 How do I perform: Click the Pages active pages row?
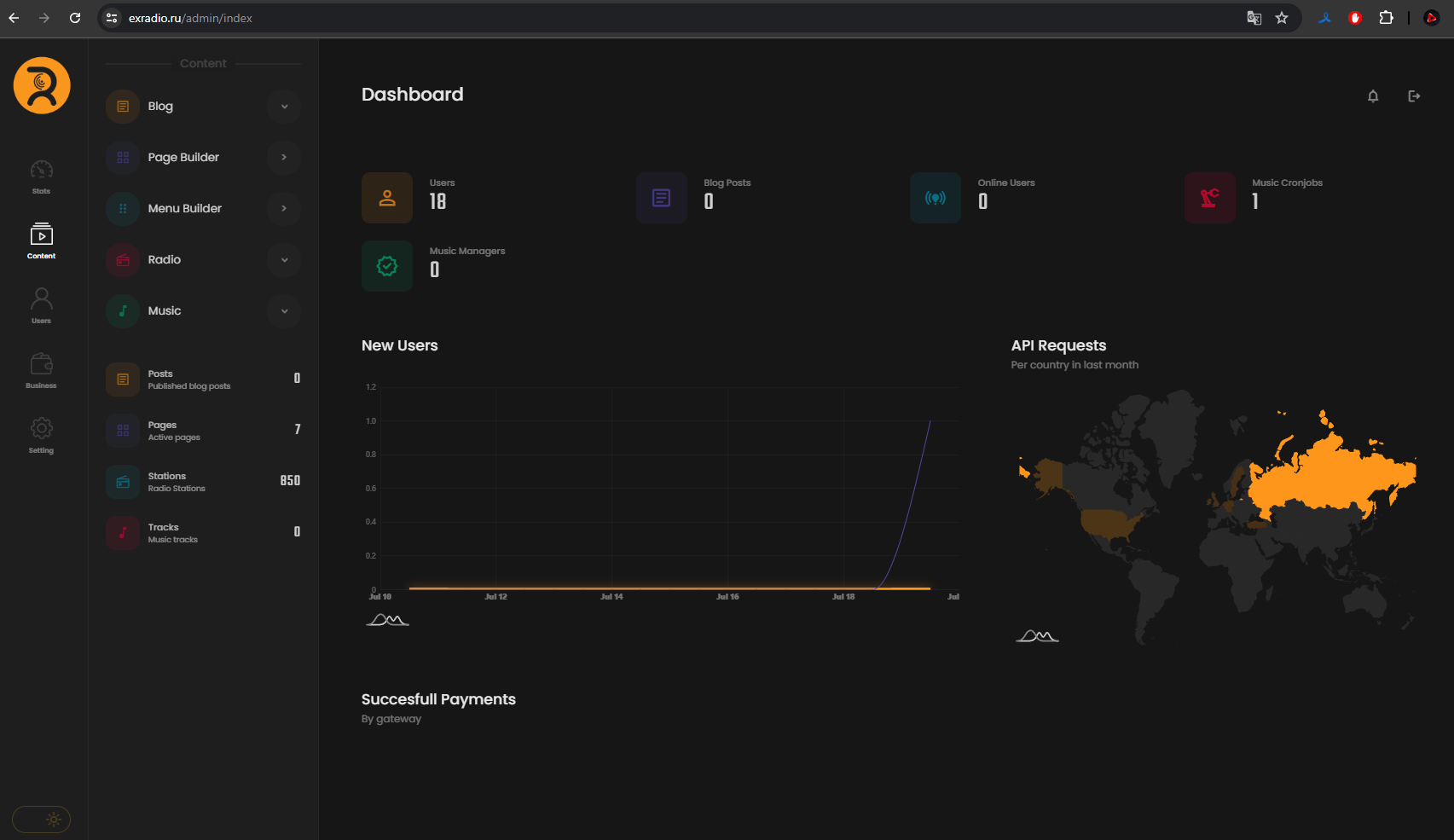[x=203, y=431]
